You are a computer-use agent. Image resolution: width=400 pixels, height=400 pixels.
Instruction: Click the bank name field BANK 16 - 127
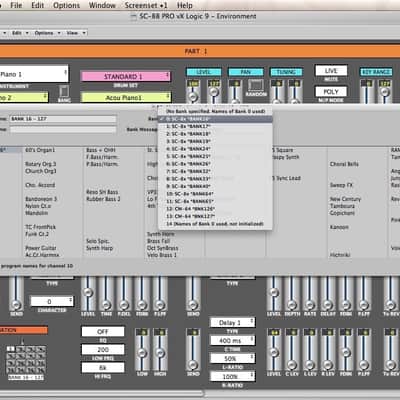pos(63,119)
